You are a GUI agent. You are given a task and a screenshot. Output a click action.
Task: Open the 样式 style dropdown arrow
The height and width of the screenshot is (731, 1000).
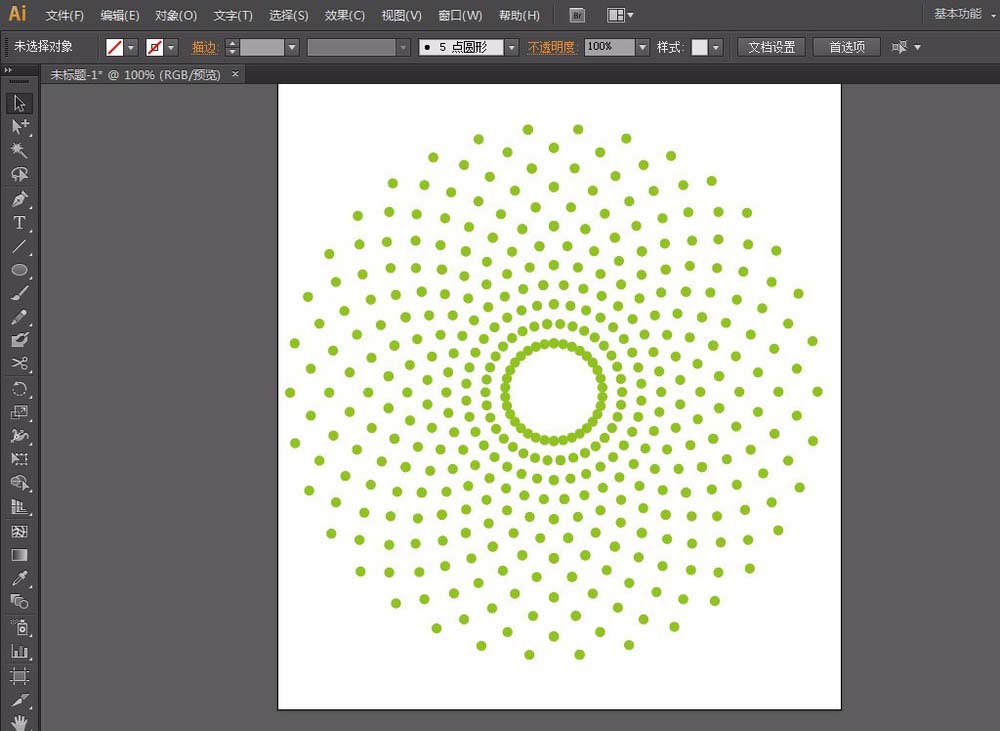716,47
